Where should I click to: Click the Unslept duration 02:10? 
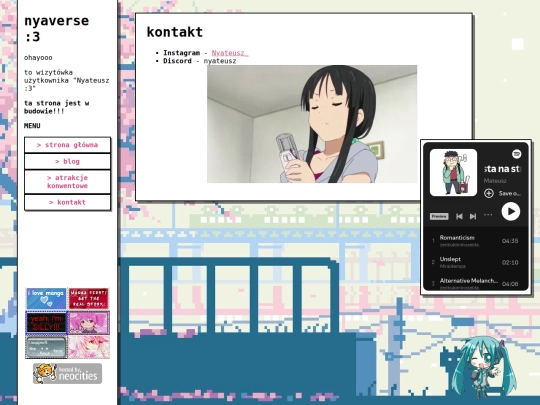pyautogui.click(x=510, y=262)
